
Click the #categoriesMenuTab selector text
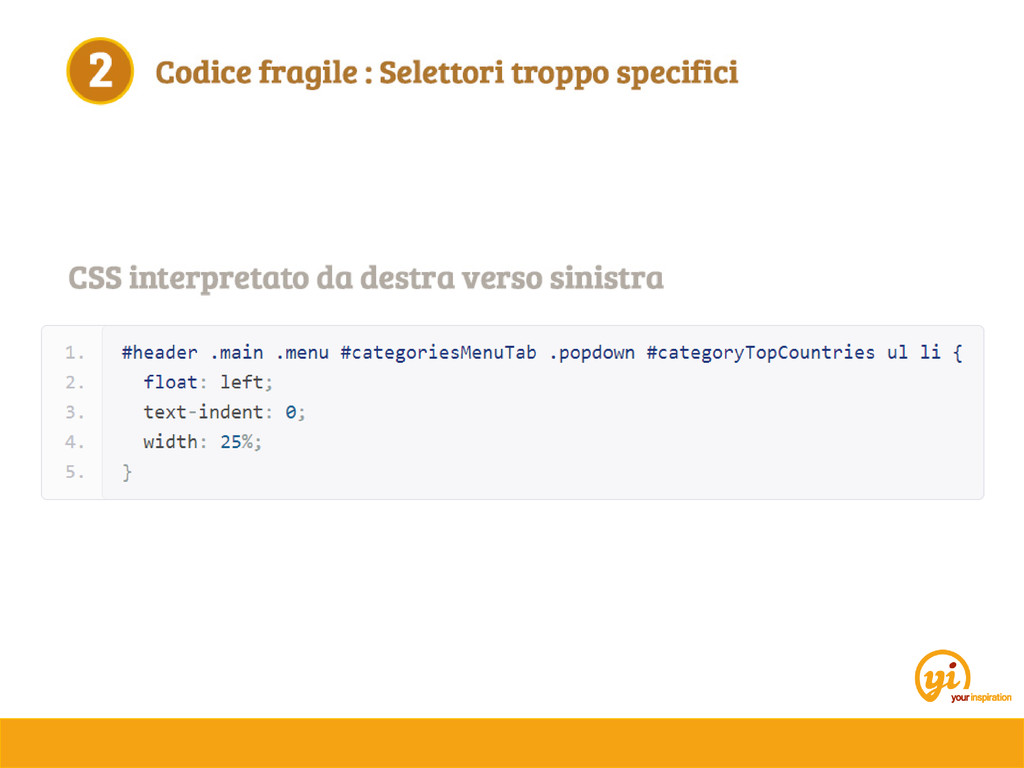click(x=438, y=353)
